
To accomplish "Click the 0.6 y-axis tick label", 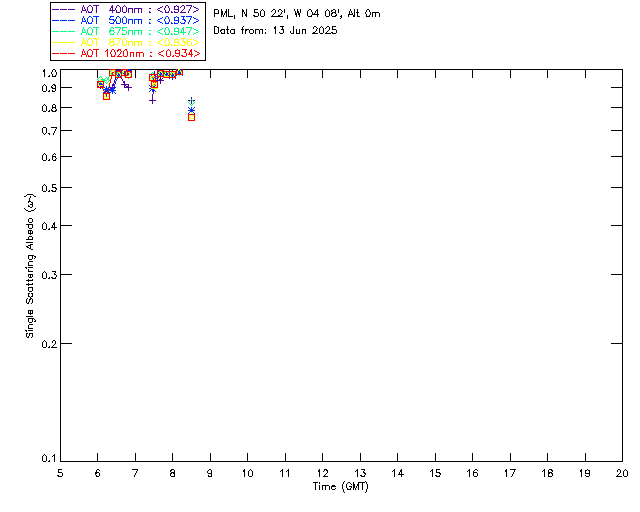I will click(49, 157).
